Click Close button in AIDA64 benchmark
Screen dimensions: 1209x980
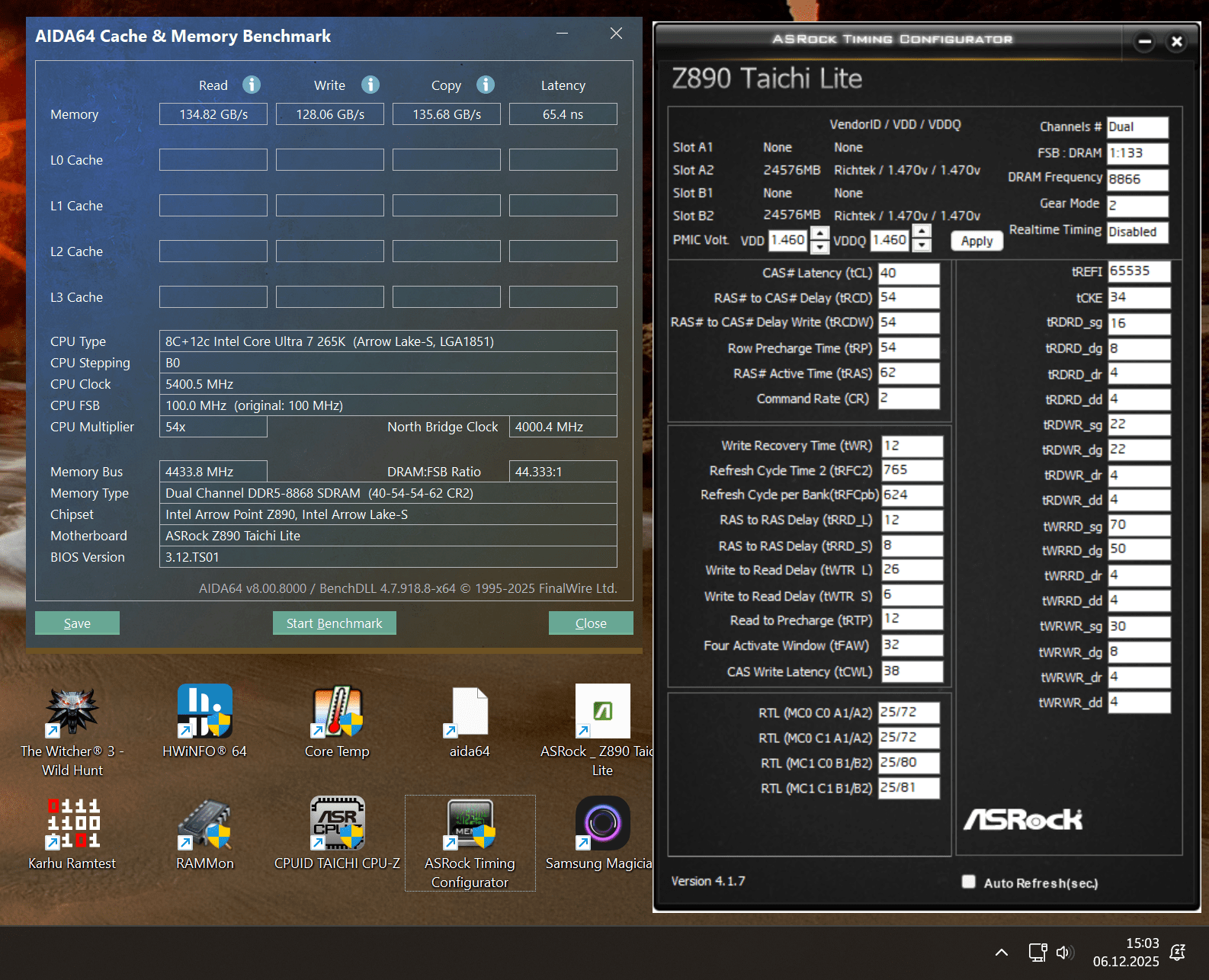click(x=591, y=623)
